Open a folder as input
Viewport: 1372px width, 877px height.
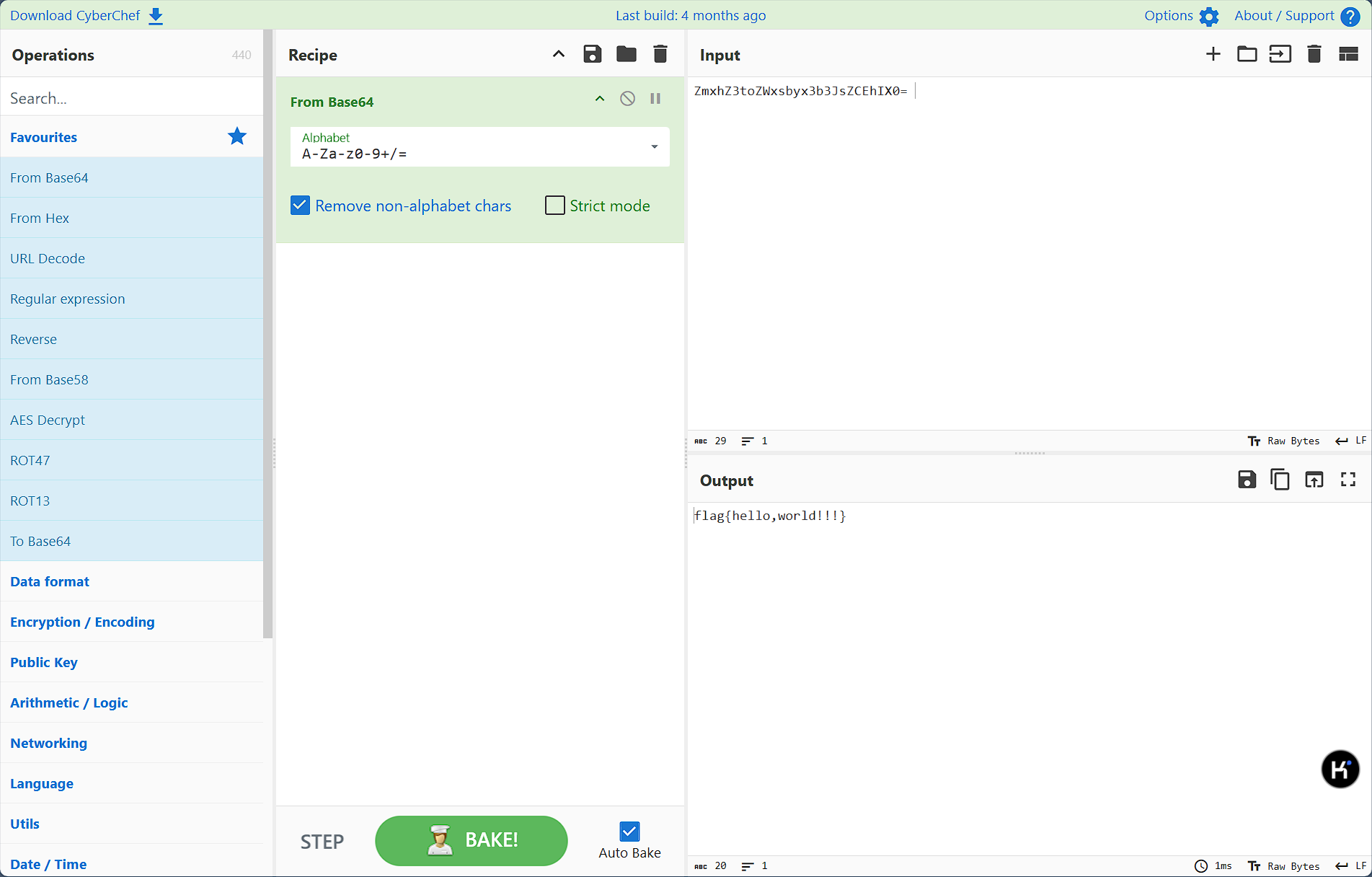click(1247, 54)
